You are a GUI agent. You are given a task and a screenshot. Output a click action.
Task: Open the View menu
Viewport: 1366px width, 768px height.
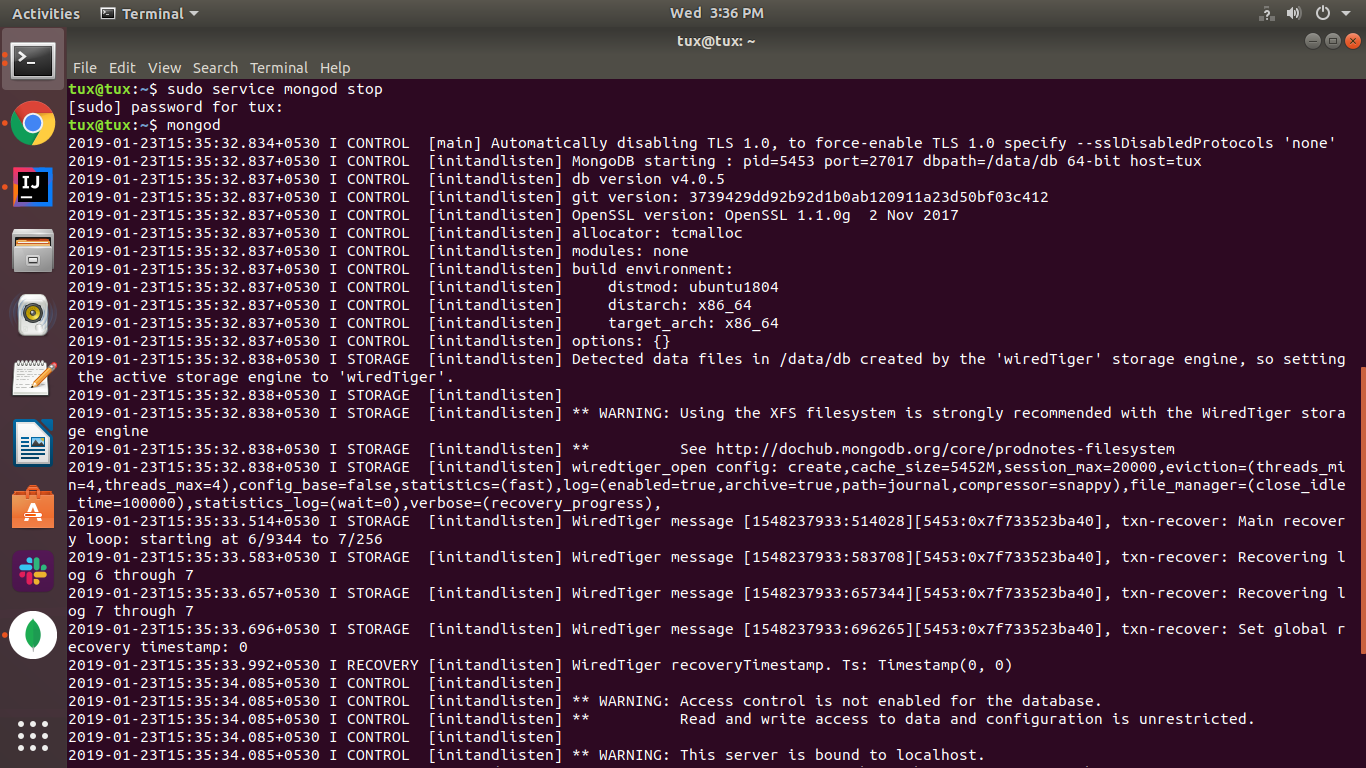pos(164,68)
